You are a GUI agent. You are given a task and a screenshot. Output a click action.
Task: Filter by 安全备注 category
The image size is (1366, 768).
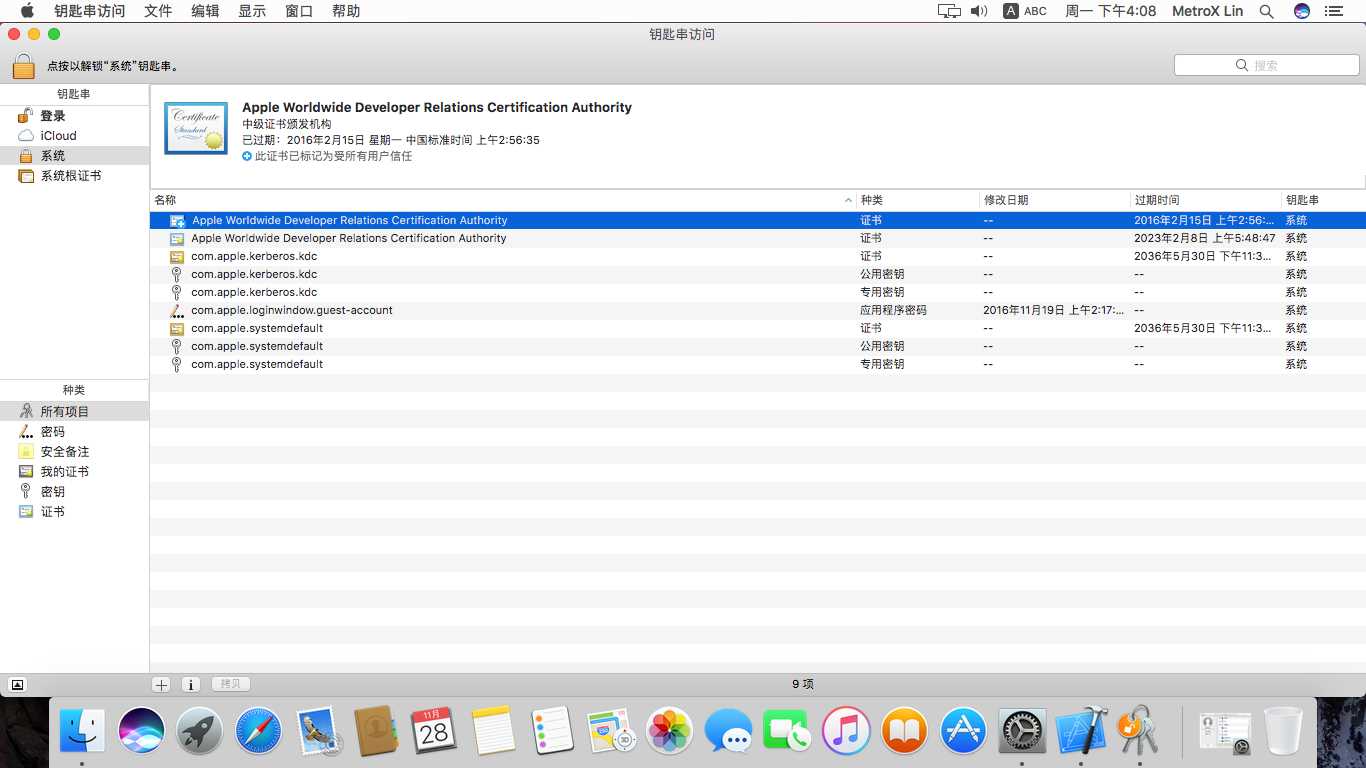click(x=75, y=452)
